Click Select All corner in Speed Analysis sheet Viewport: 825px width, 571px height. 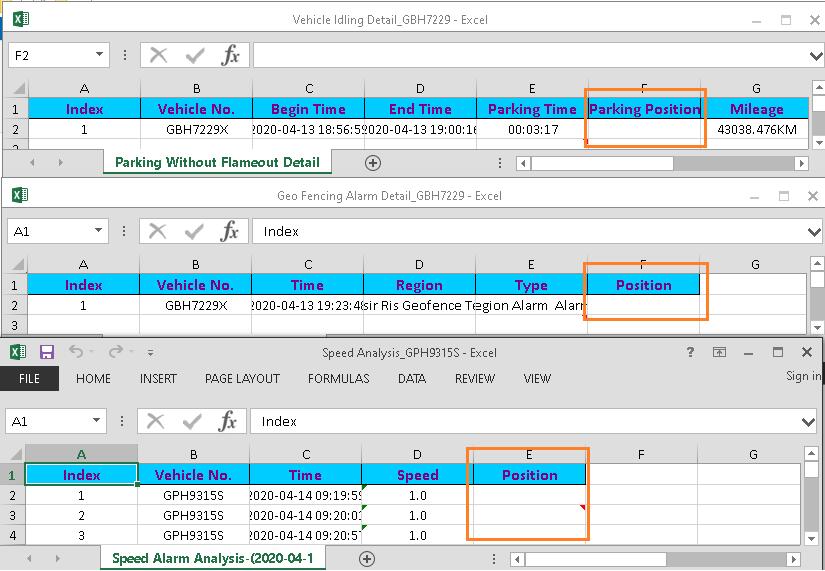click(17, 454)
